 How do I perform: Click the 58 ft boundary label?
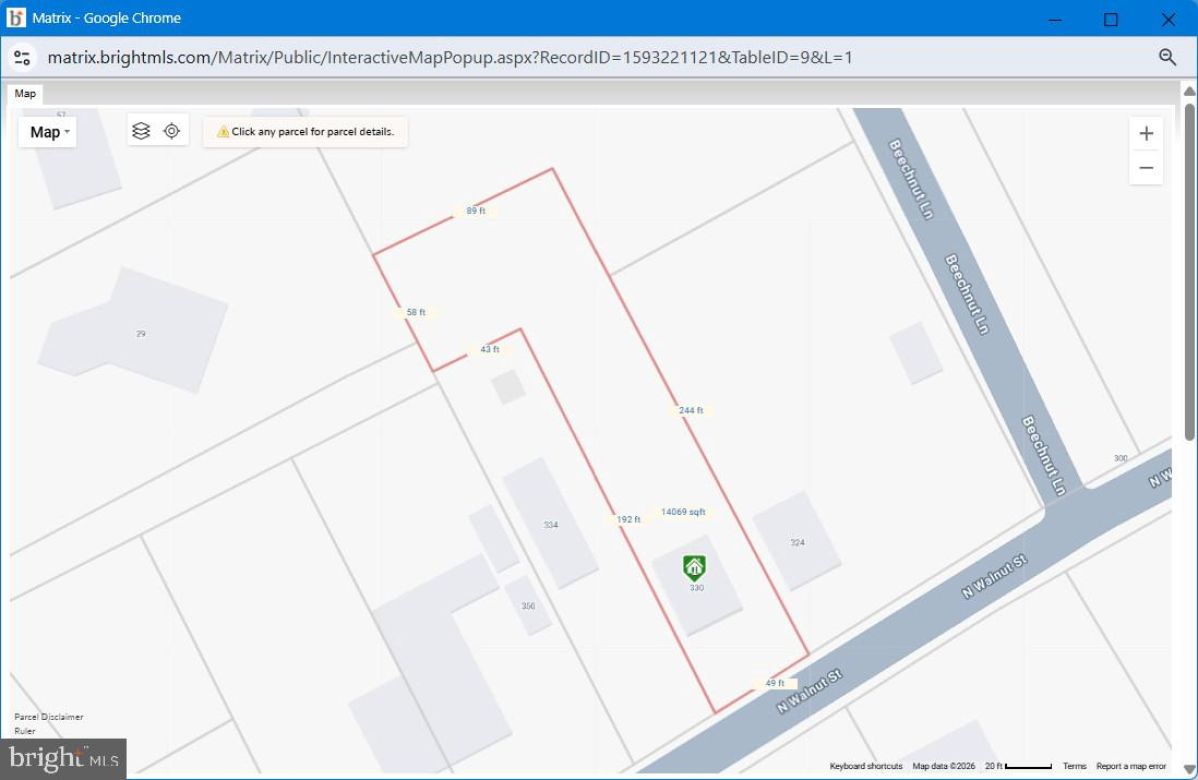coord(416,312)
